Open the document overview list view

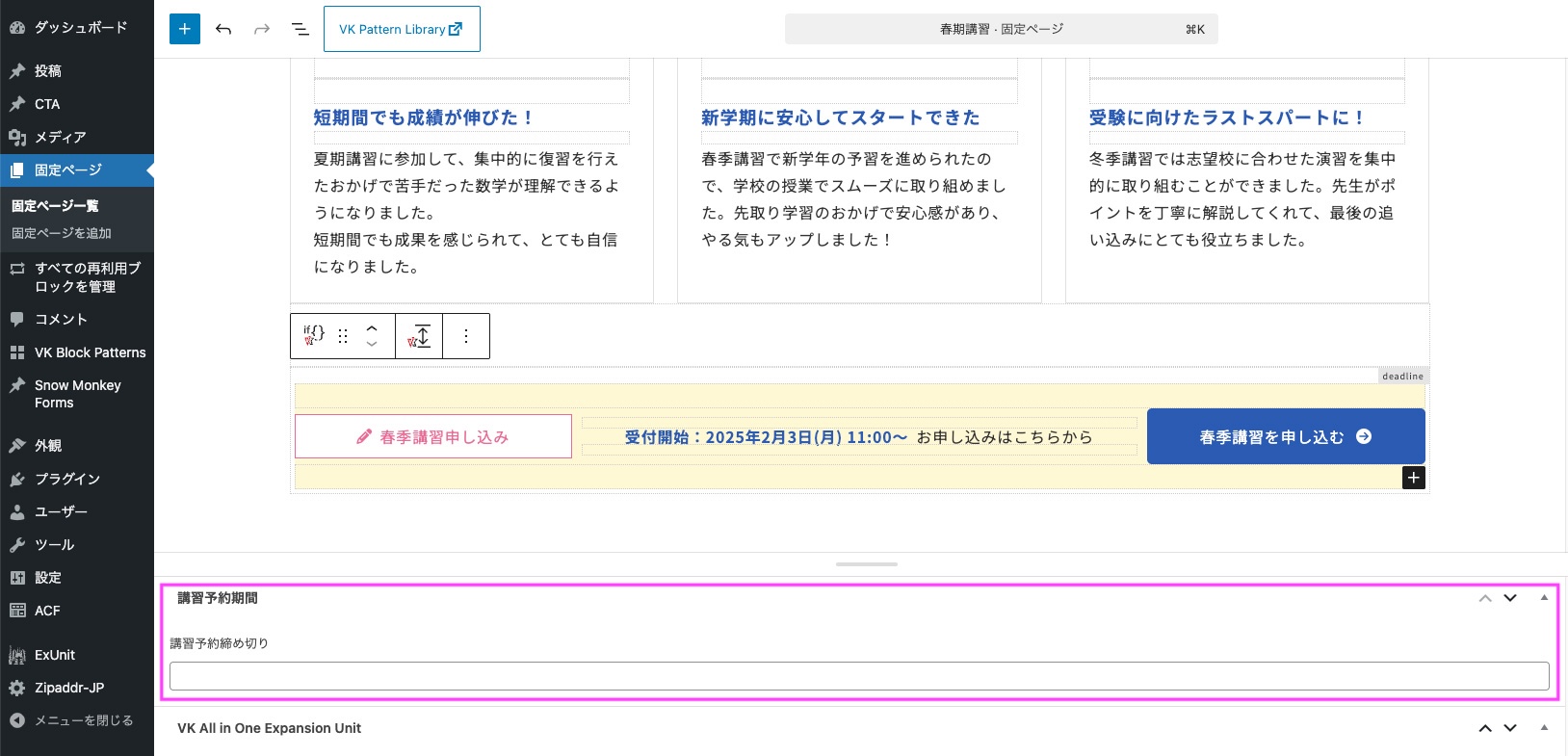point(301,29)
